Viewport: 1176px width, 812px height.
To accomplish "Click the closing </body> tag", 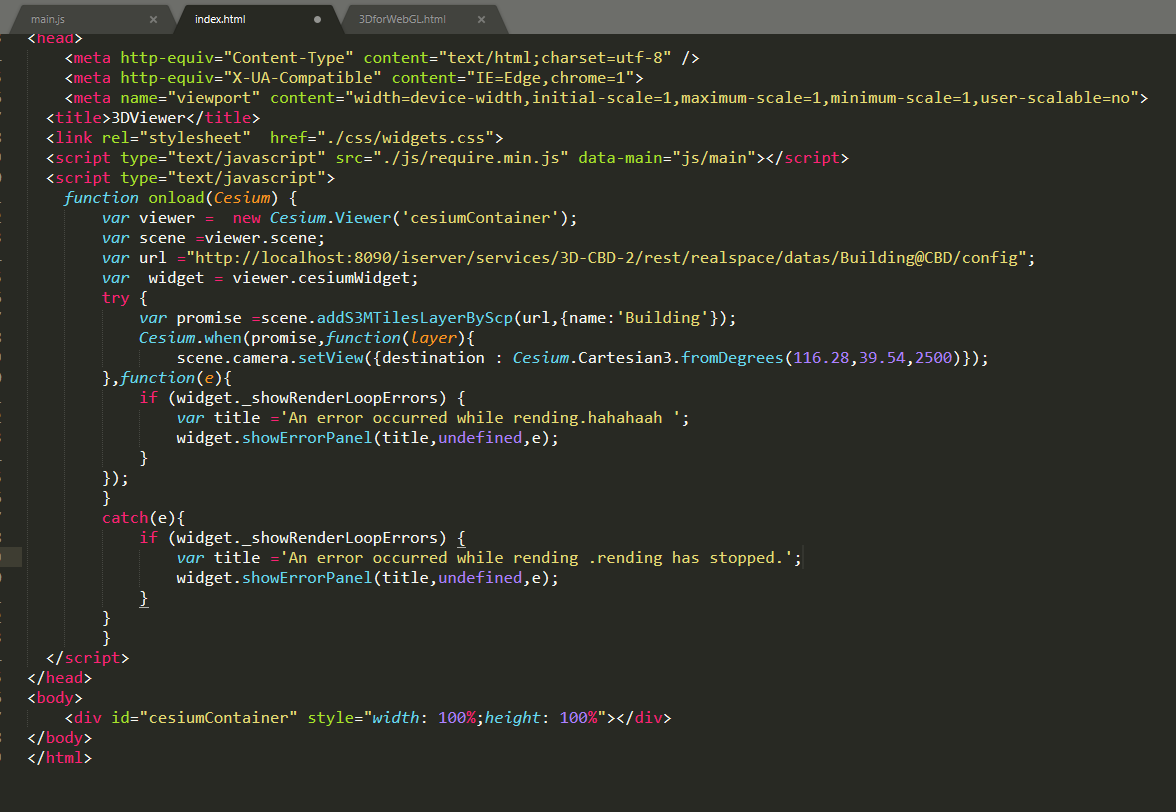I will click(59, 738).
